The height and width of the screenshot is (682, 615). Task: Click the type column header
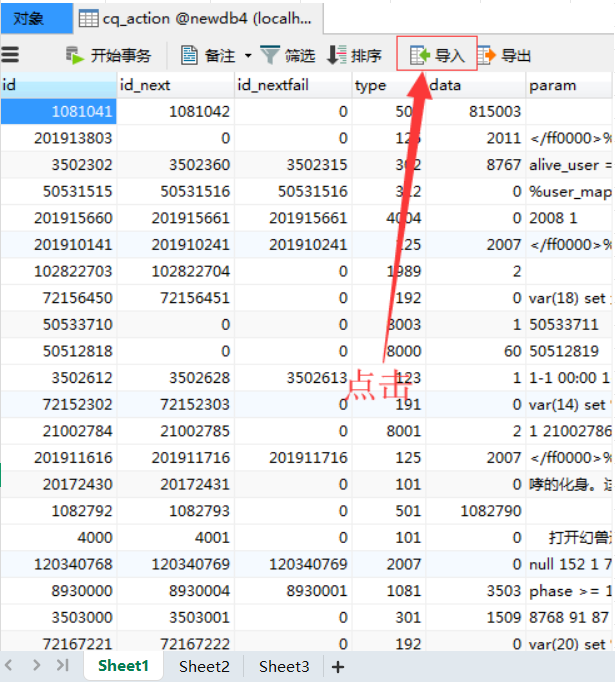[x=388, y=85]
